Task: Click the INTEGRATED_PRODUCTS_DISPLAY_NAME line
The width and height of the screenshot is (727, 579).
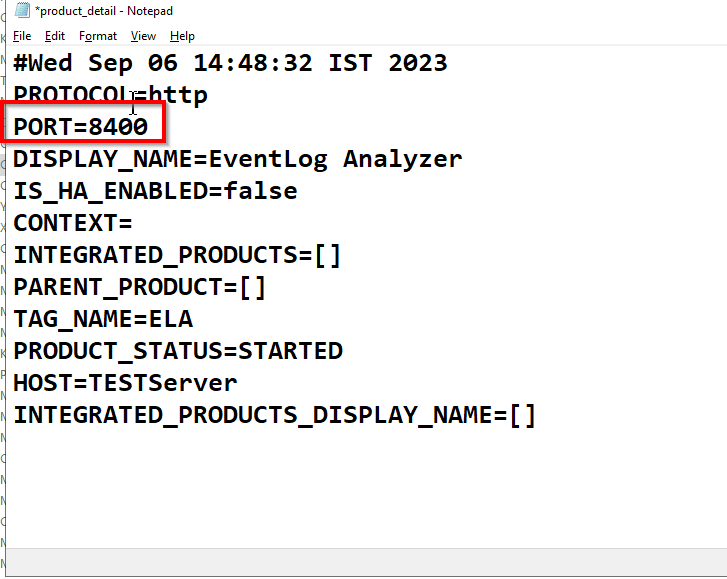Action: [x=274, y=415]
